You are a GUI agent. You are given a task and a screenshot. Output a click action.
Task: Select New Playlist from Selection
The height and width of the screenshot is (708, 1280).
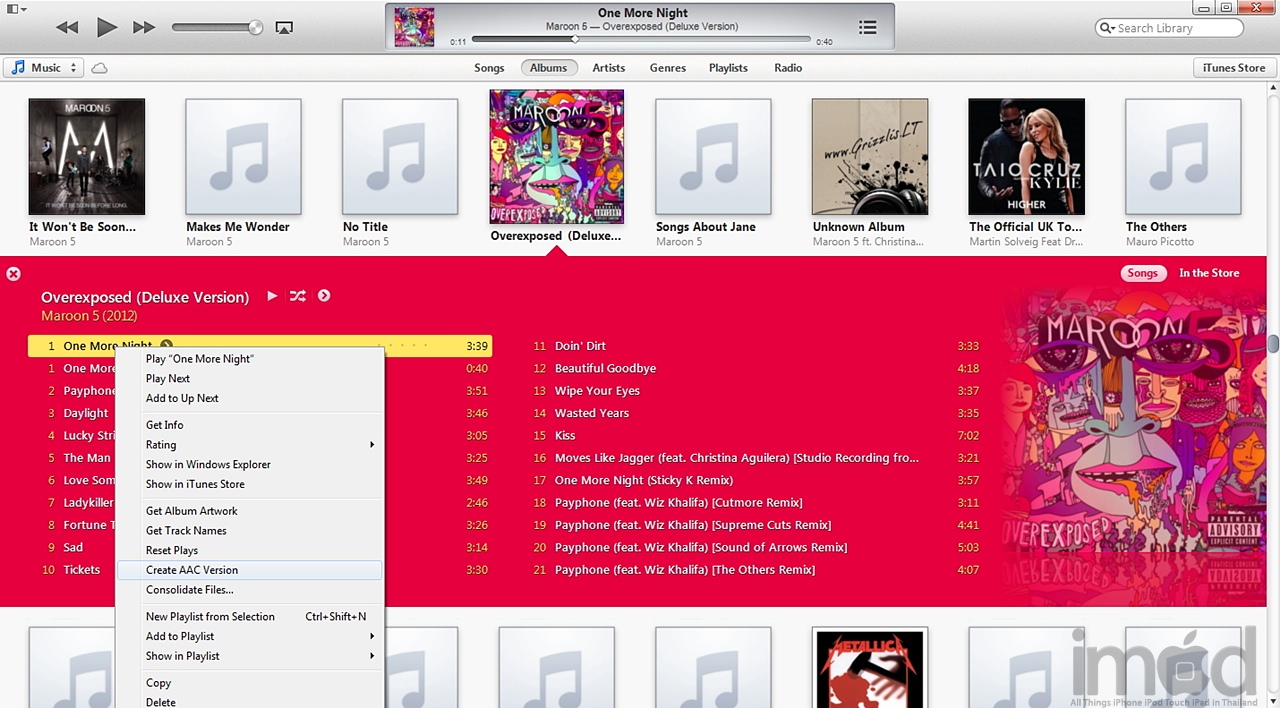click(x=250, y=617)
